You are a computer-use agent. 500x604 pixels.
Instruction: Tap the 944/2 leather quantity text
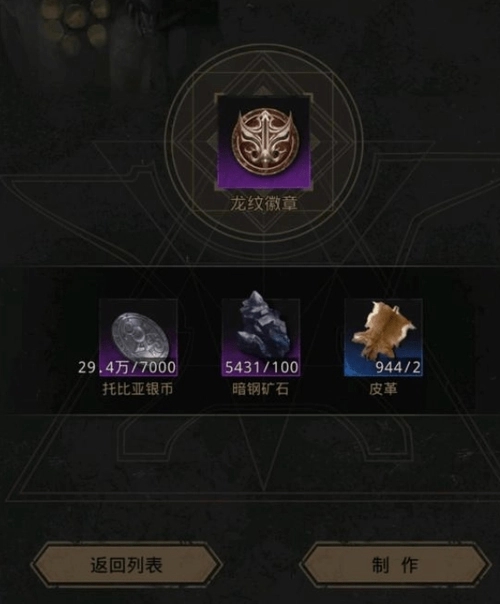(398, 367)
